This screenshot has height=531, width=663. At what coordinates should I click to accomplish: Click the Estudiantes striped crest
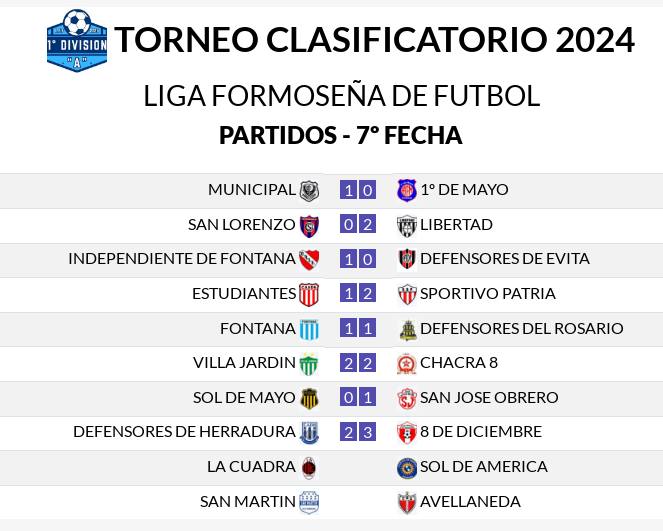pos(309,295)
